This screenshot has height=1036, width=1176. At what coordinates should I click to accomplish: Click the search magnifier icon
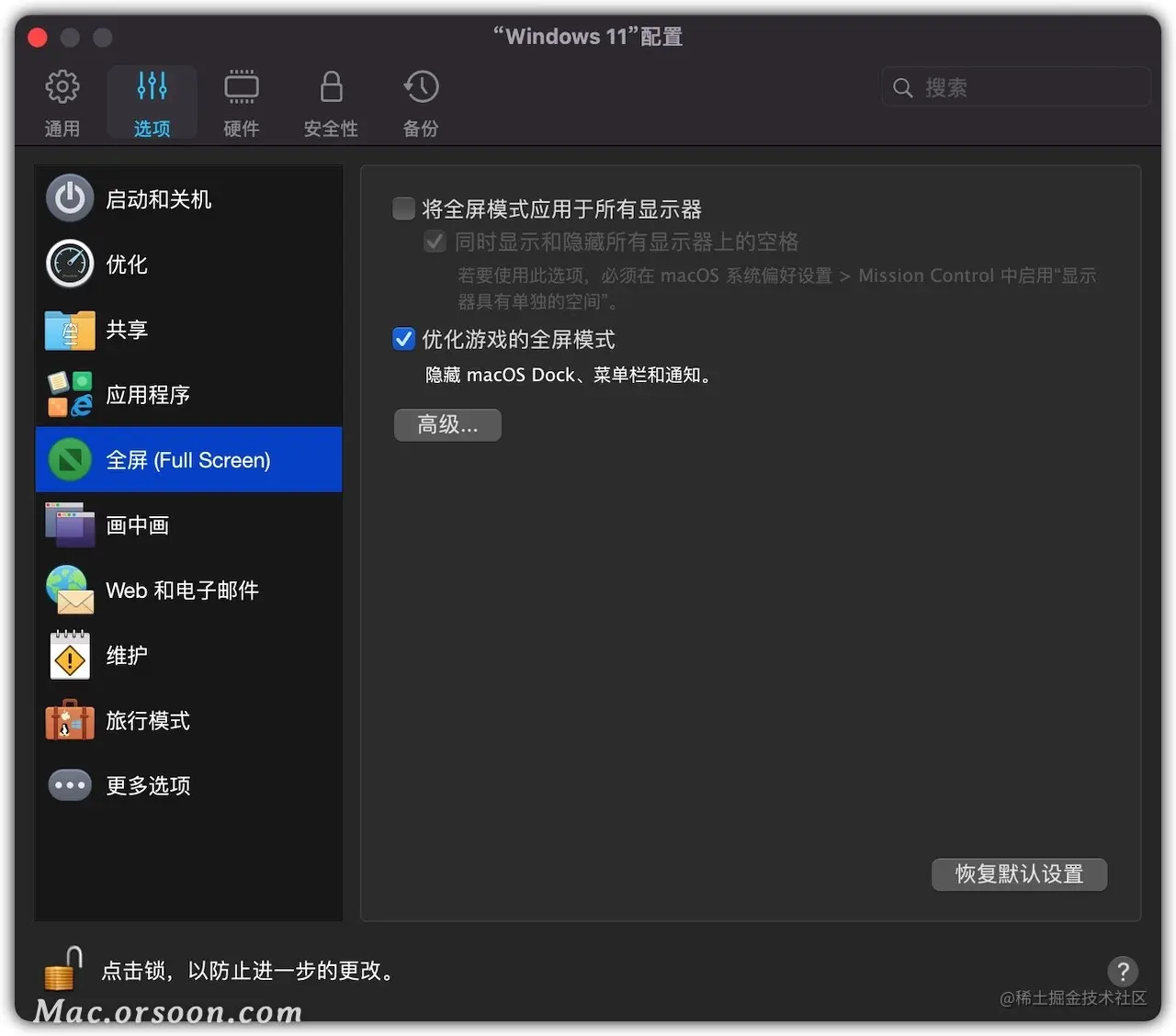903,87
